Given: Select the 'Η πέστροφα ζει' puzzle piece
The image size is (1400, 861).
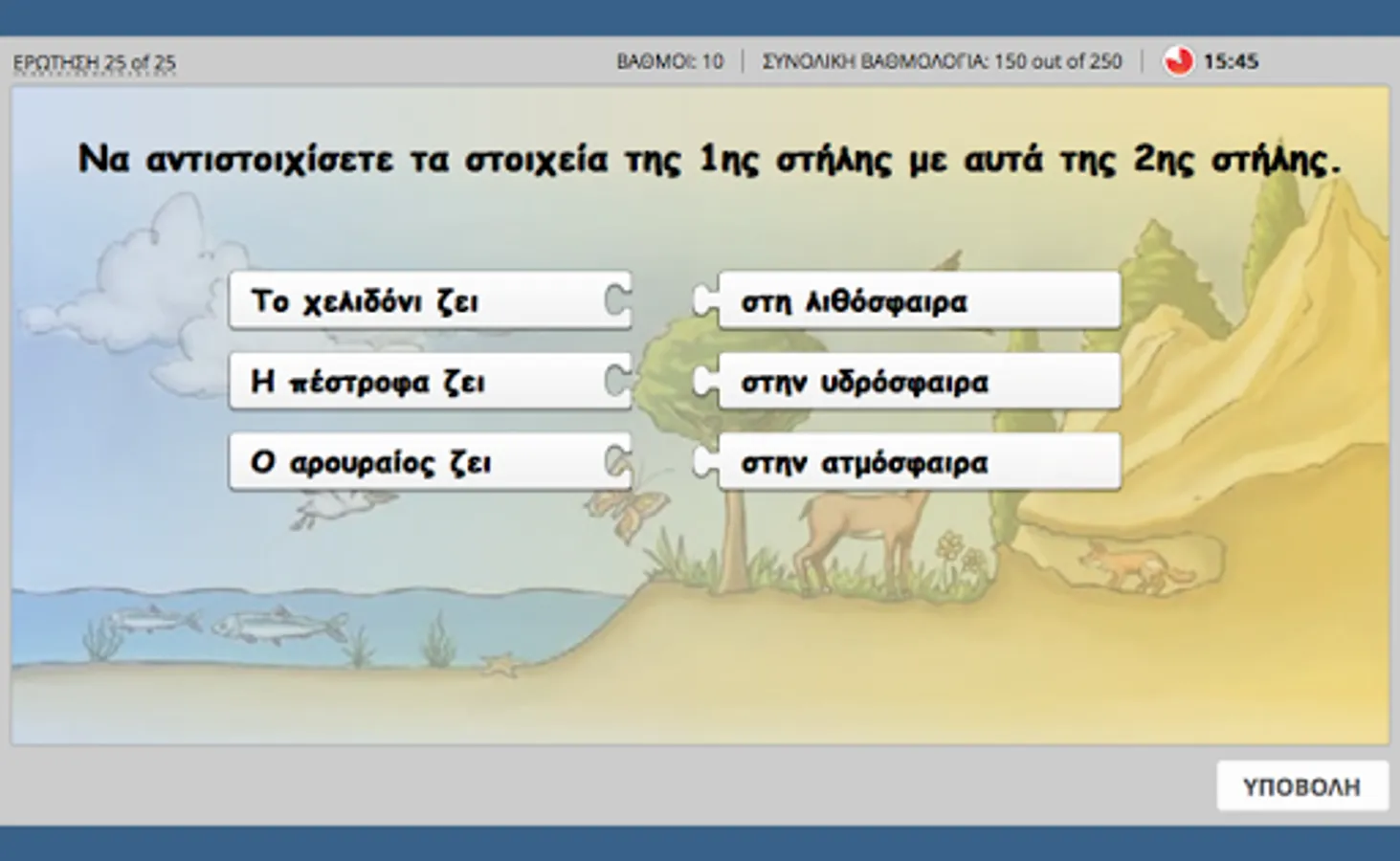Looking at the screenshot, I should [x=431, y=382].
